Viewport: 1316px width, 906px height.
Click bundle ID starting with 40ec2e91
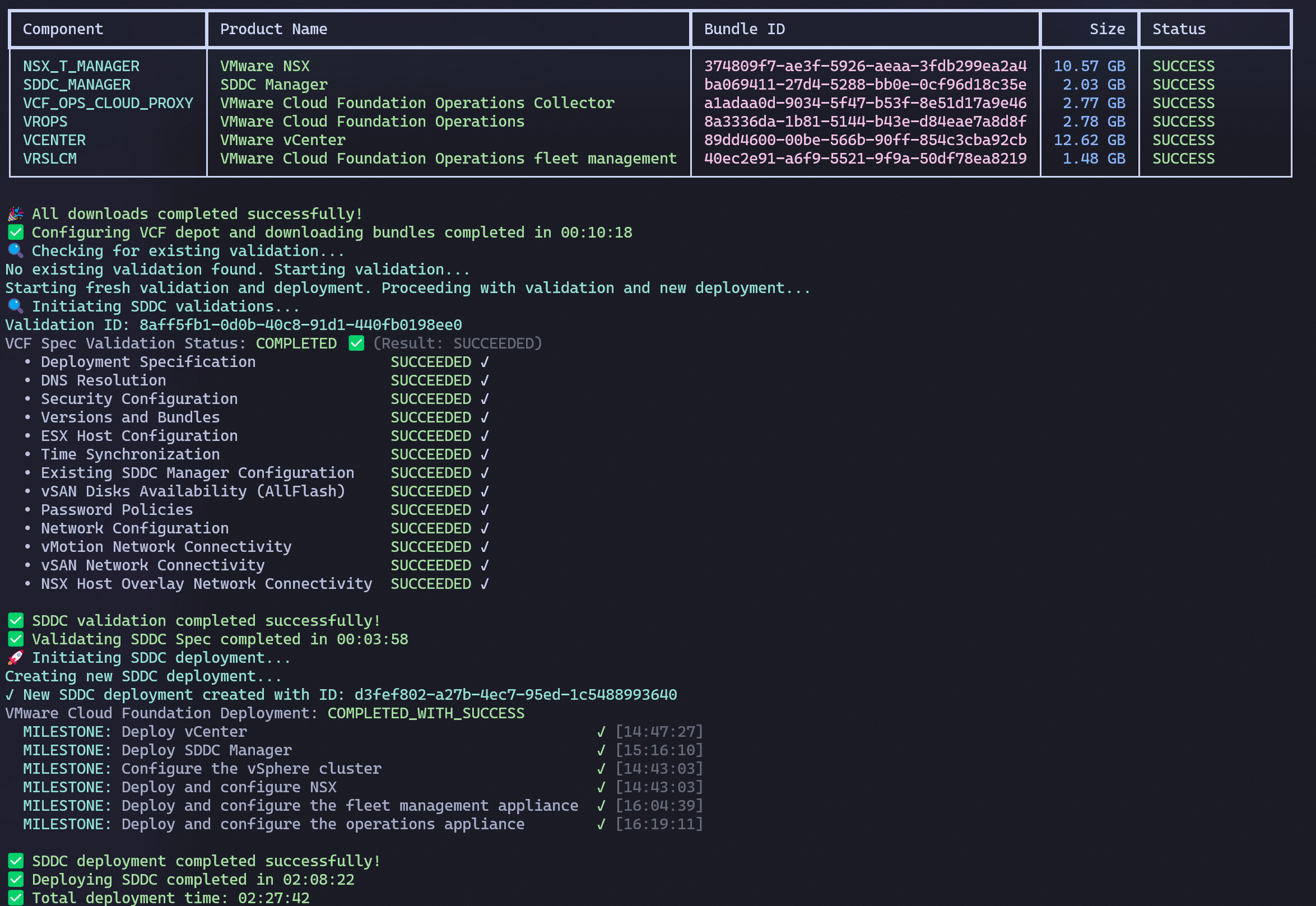[866, 159]
